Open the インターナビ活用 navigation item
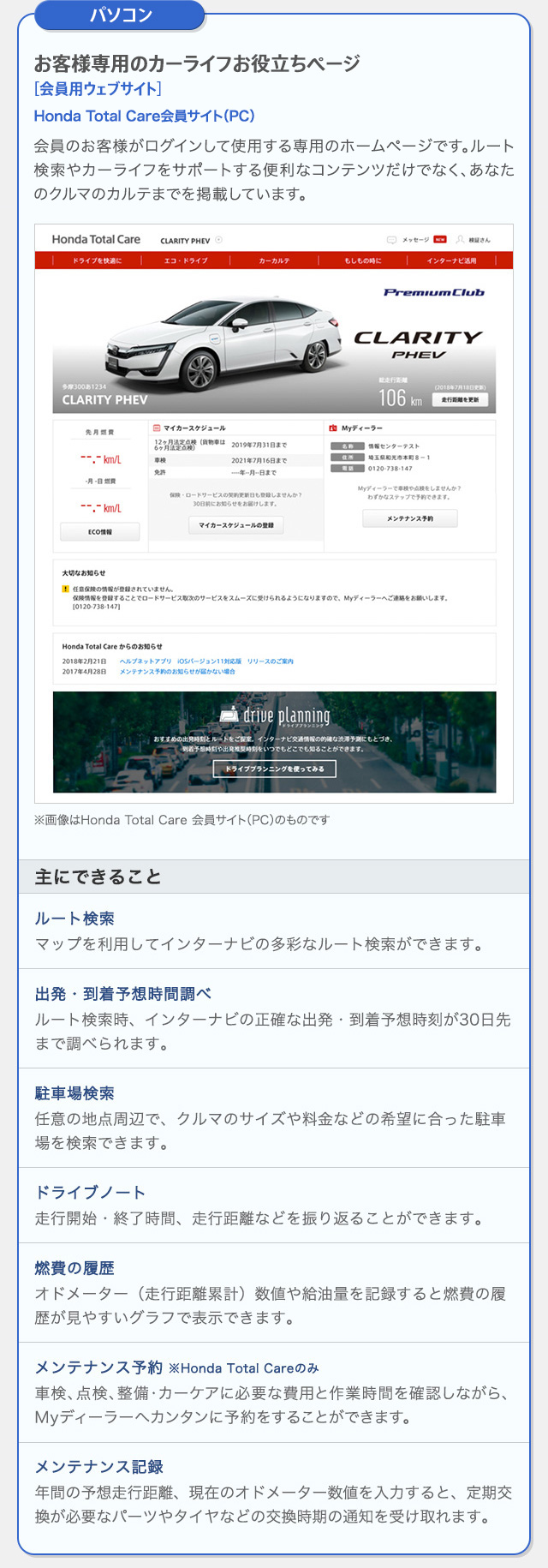Viewport: 548px width, 1568px height. point(451,260)
